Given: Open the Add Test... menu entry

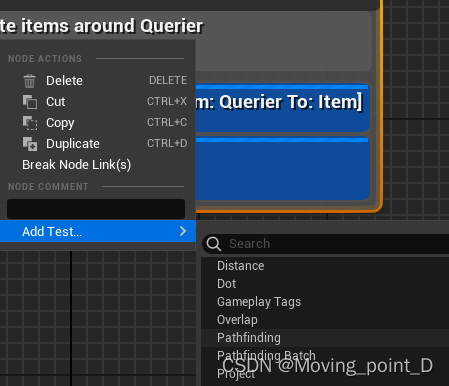Looking at the screenshot, I should tap(98, 231).
